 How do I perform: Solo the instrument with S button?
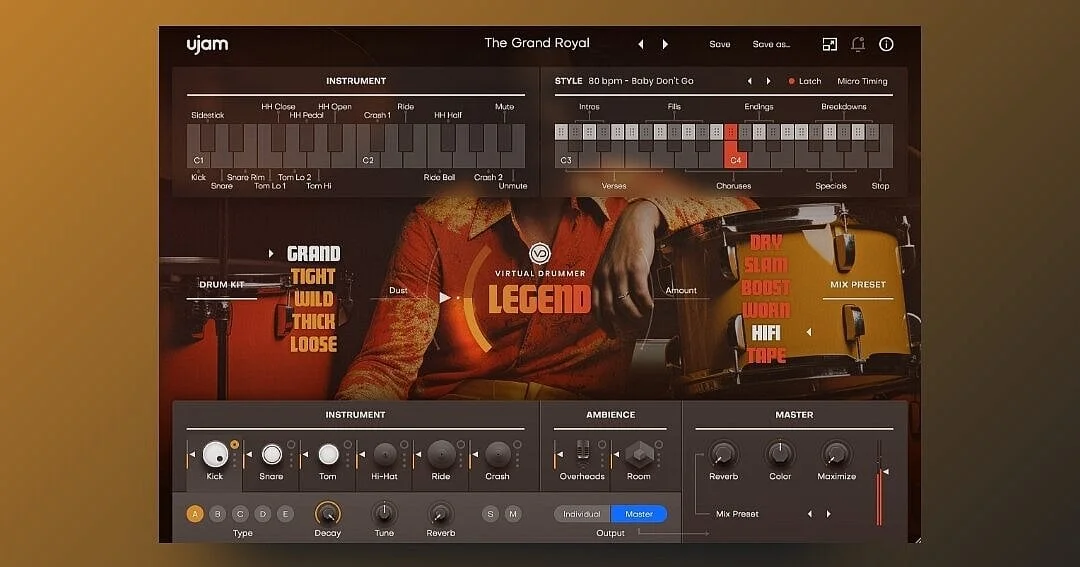click(490, 514)
